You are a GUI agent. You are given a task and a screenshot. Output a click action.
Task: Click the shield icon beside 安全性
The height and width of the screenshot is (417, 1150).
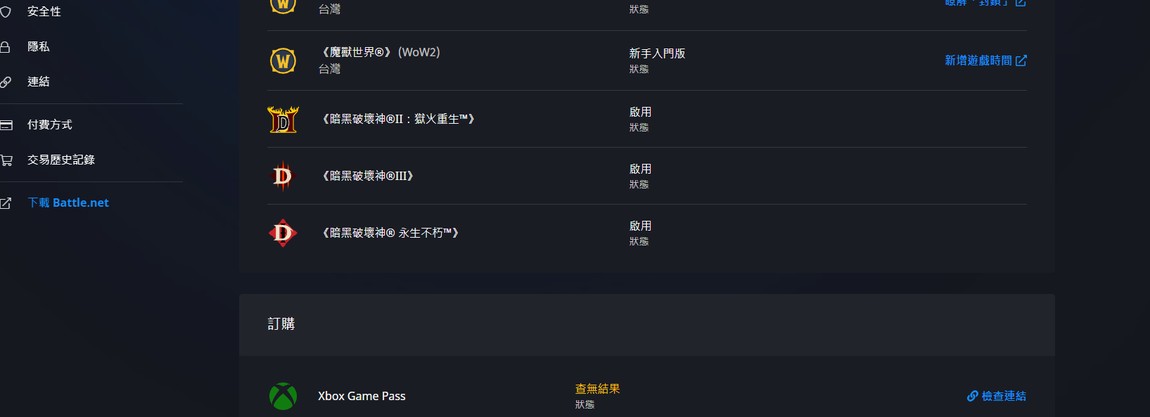tap(5, 12)
